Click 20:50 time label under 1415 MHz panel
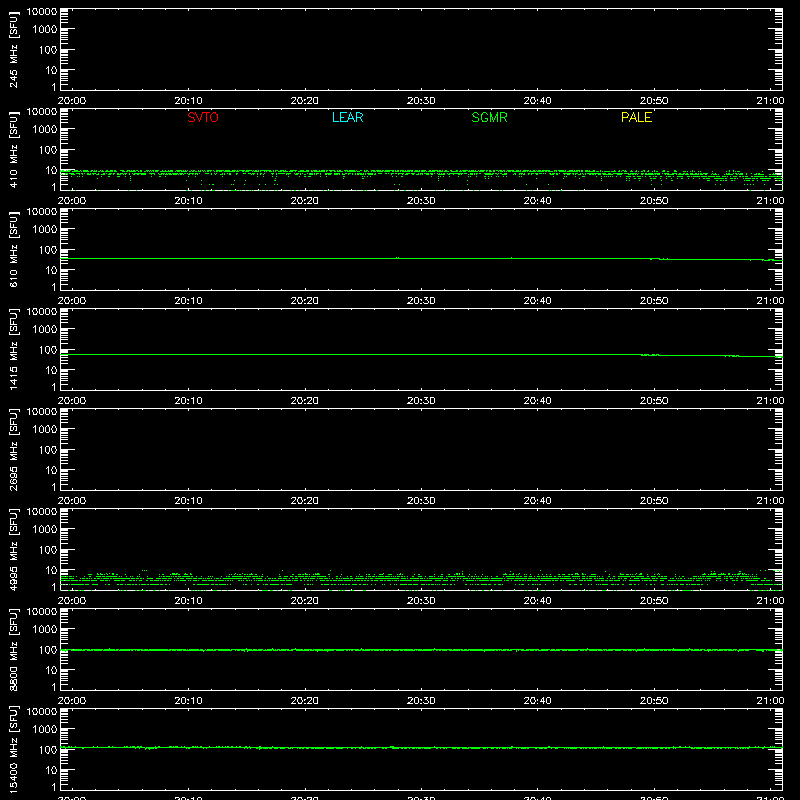Screen dimensions: 800x800 (654, 401)
